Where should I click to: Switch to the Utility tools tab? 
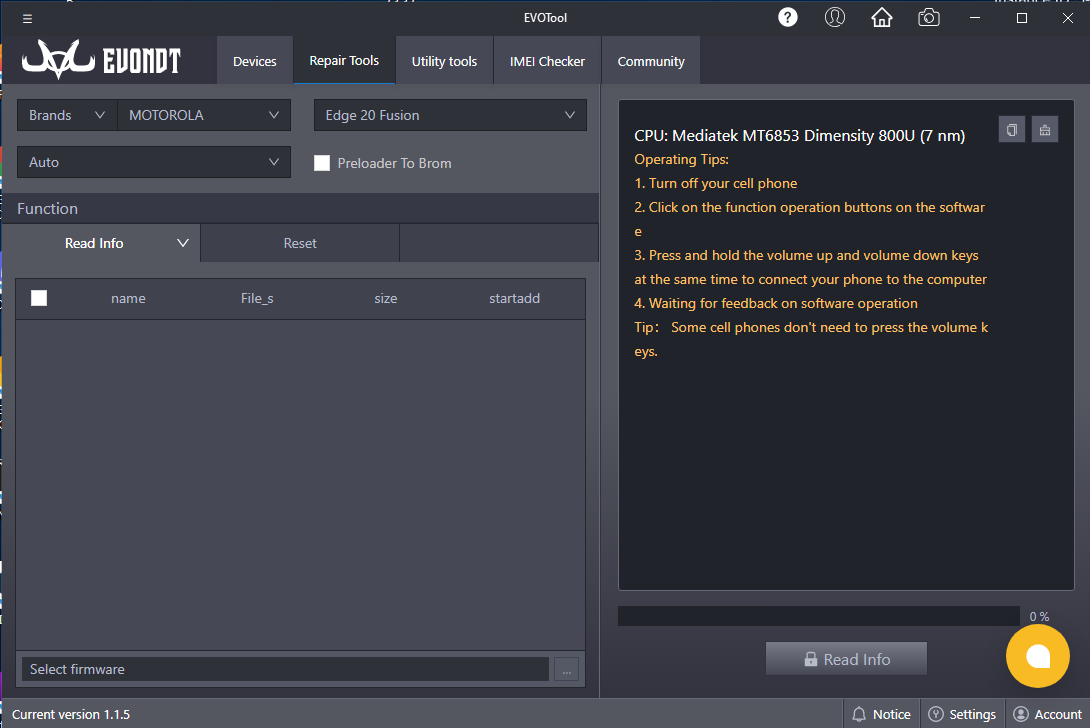(444, 61)
